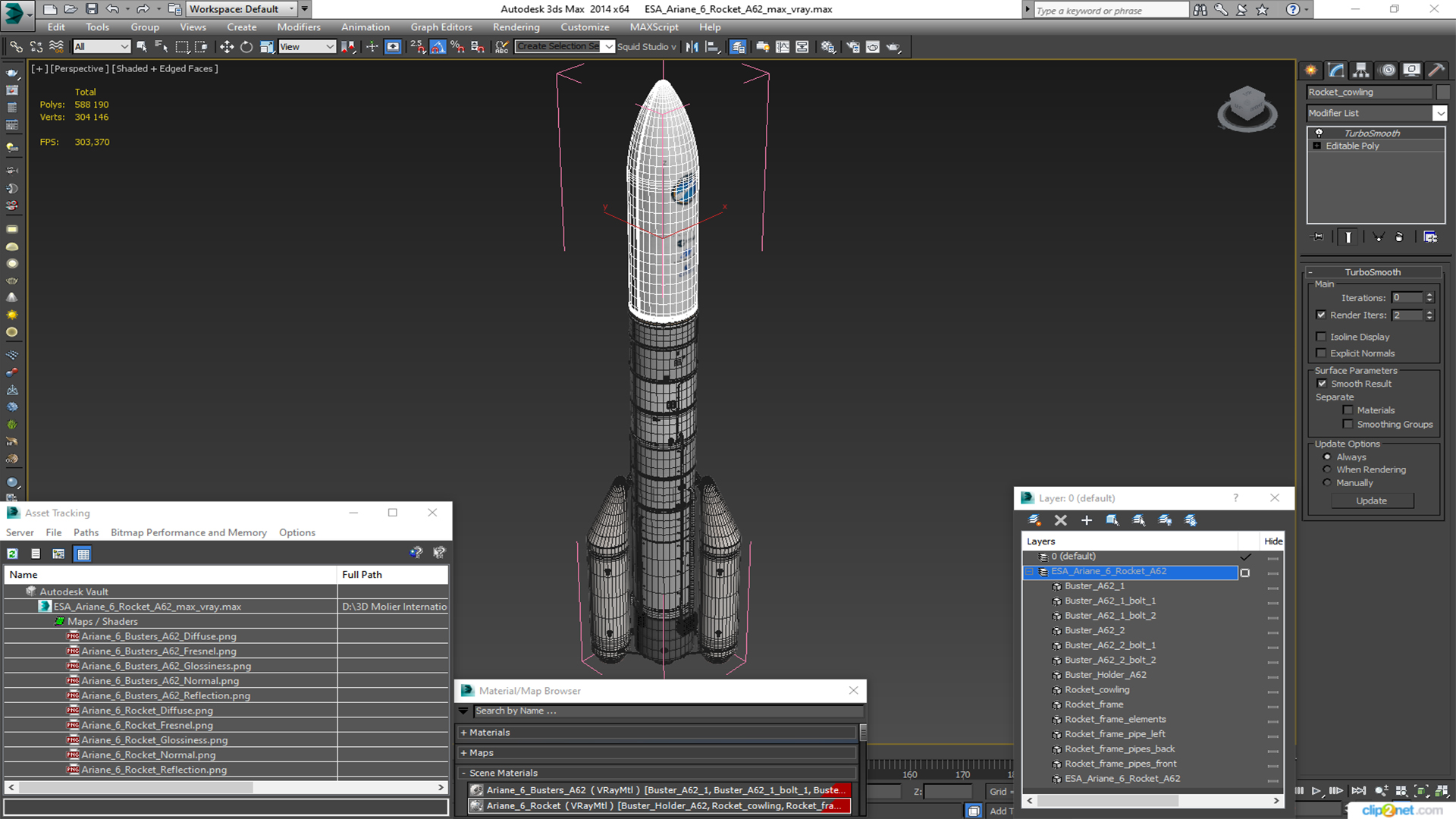This screenshot has width=1456, height=819.
Task: Open the MAXScript menu
Action: tap(654, 27)
